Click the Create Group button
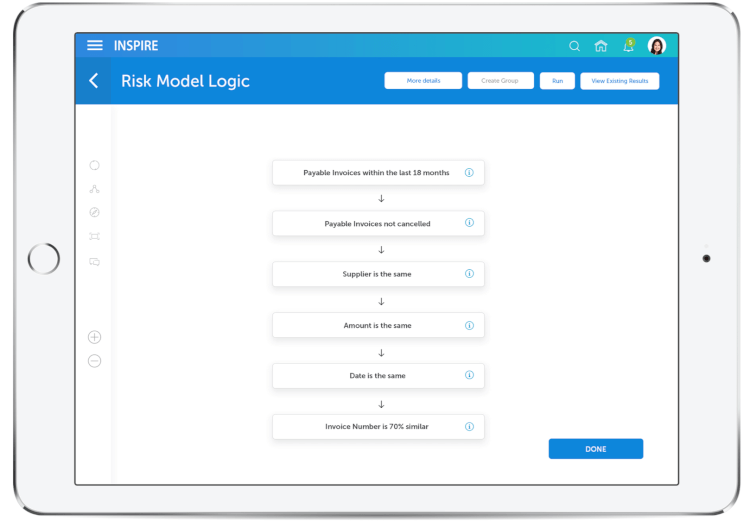 click(500, 81)
